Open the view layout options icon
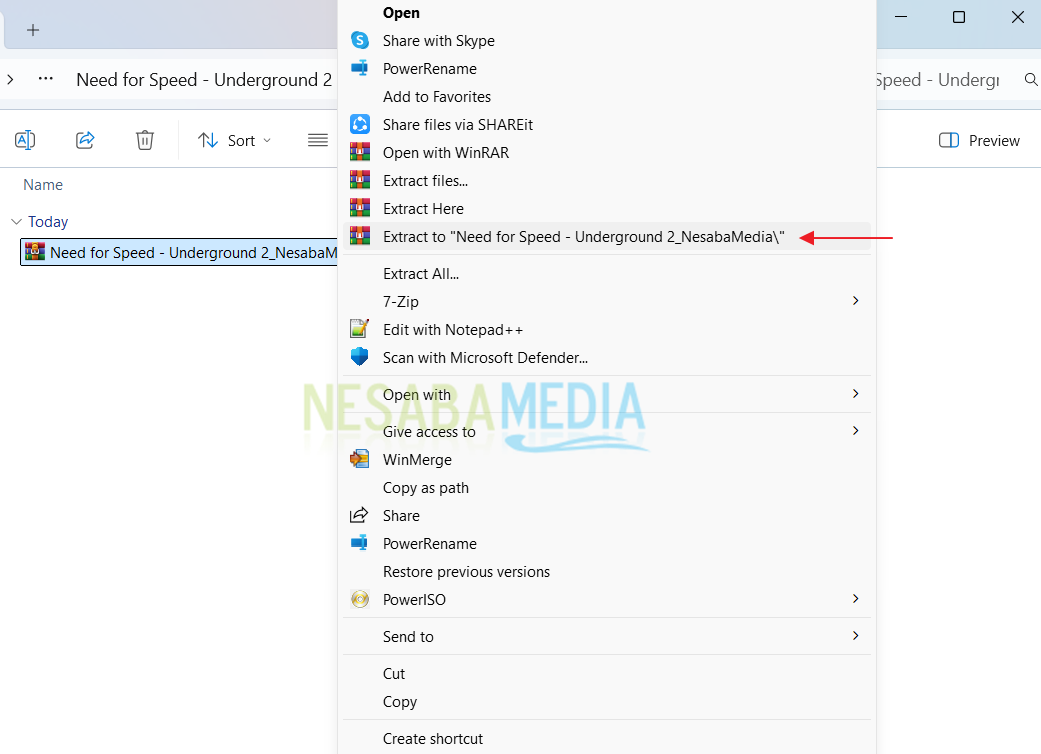The image size is (1041, 754). tap(318, 140)
